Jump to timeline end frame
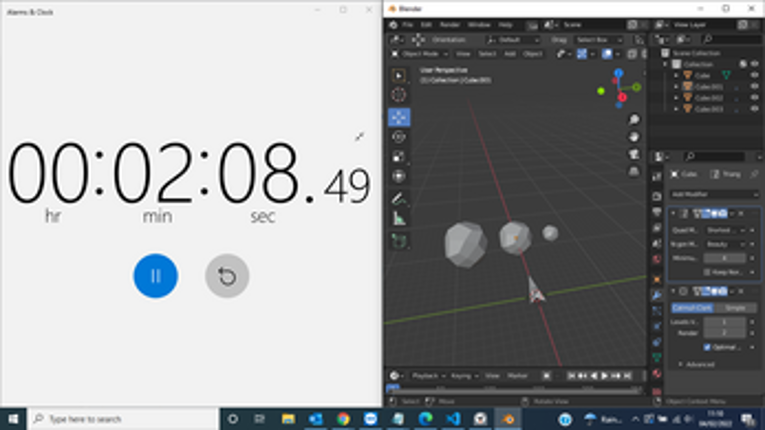765x430 pixels. tap(628, 375)
